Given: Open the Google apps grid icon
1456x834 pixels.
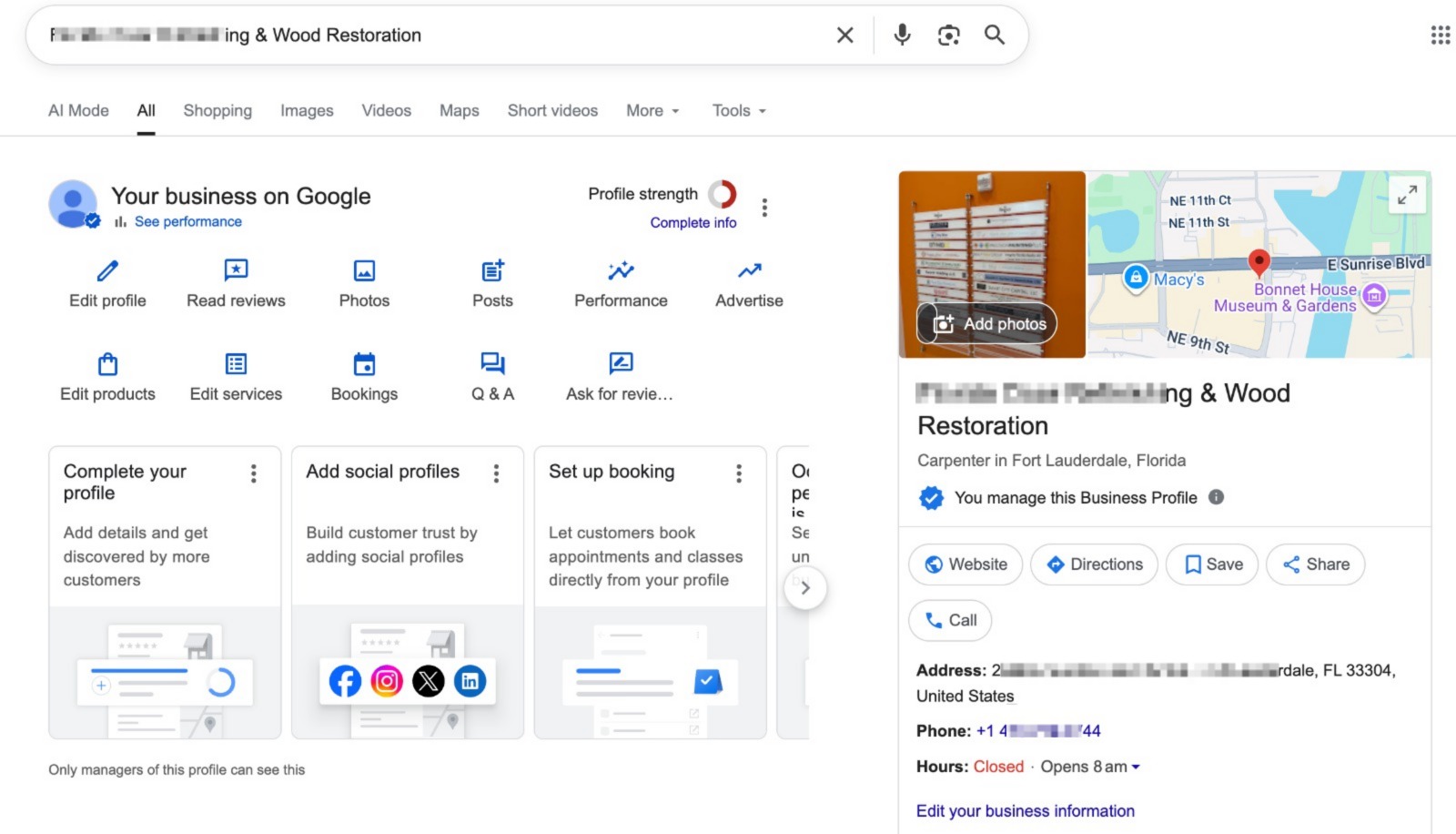Looking at the screenshot, I should (1440, 36).
